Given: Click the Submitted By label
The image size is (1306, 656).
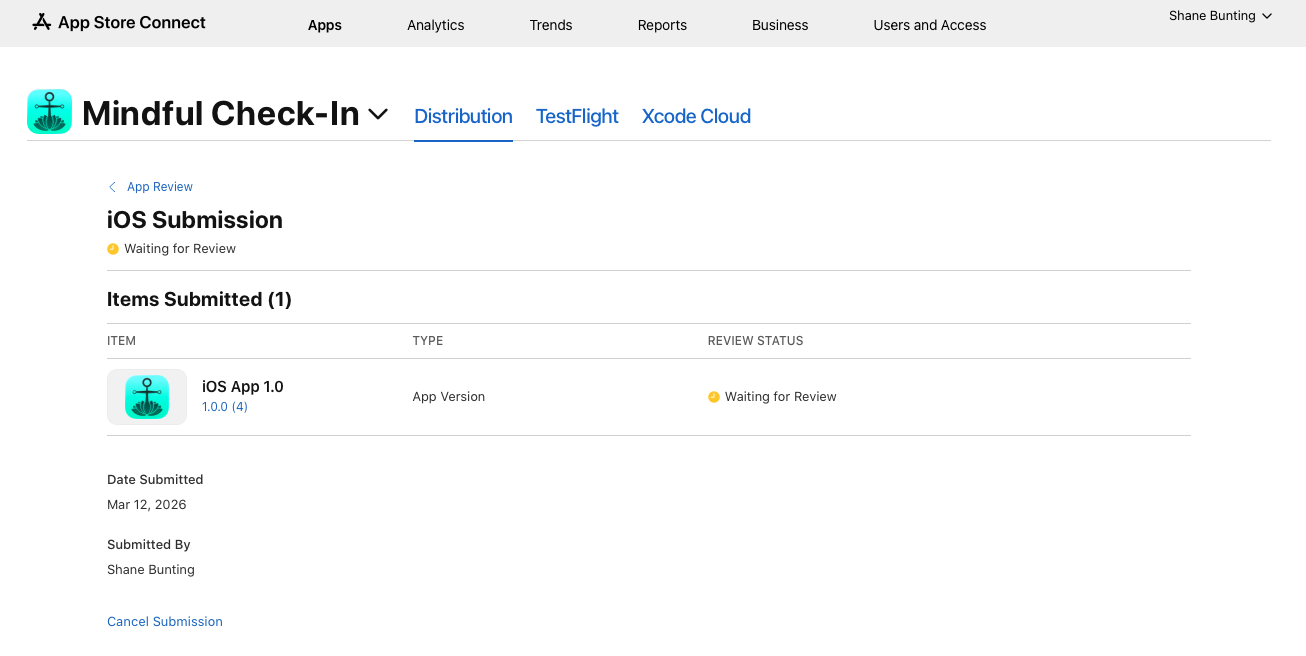Looking at the screenshot, I should point(149,545).
